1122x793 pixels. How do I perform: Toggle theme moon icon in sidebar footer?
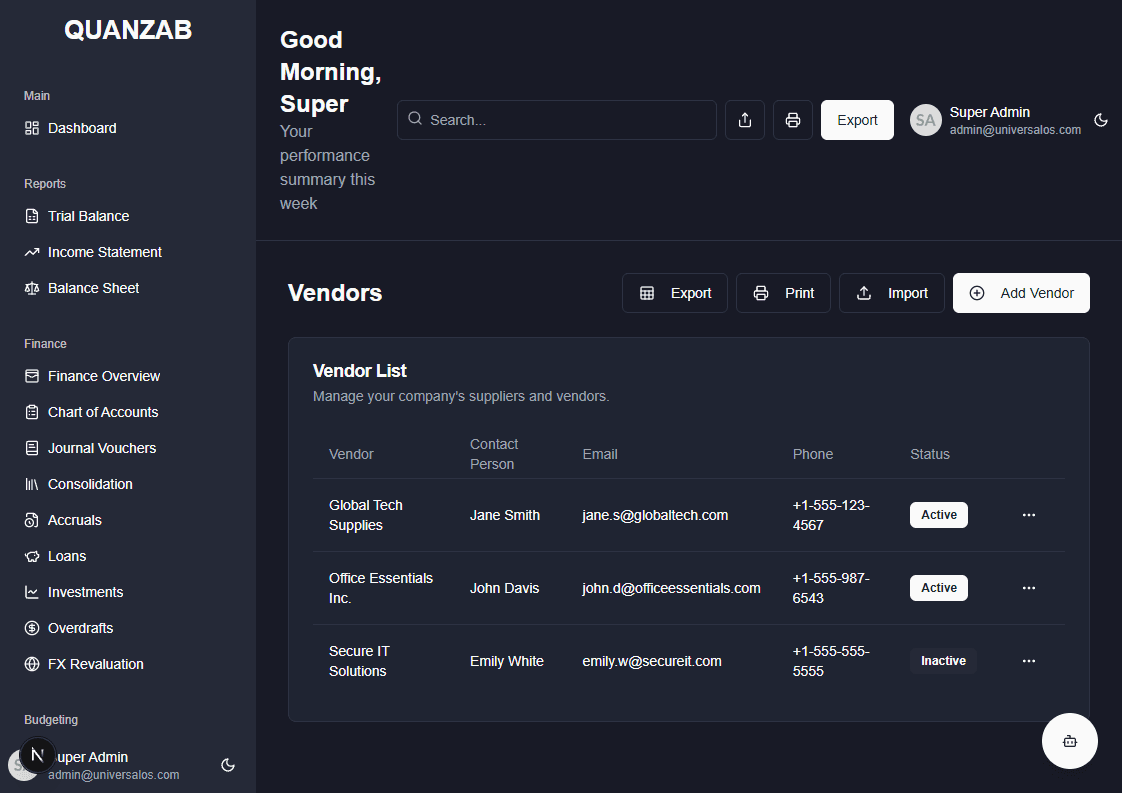click(x=228, y=765)
